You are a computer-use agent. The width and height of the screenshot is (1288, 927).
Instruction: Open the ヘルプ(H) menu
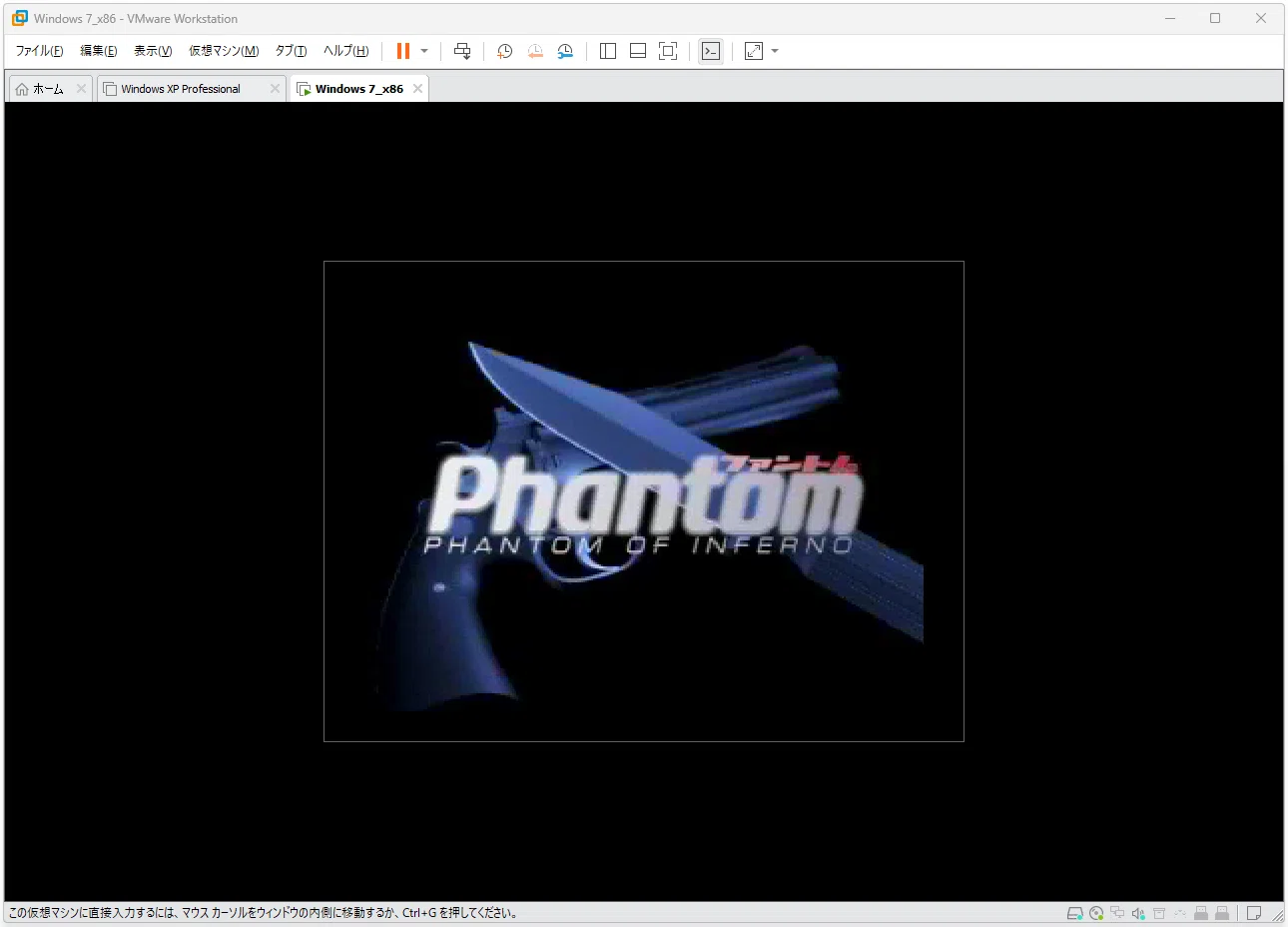point(345,51)
